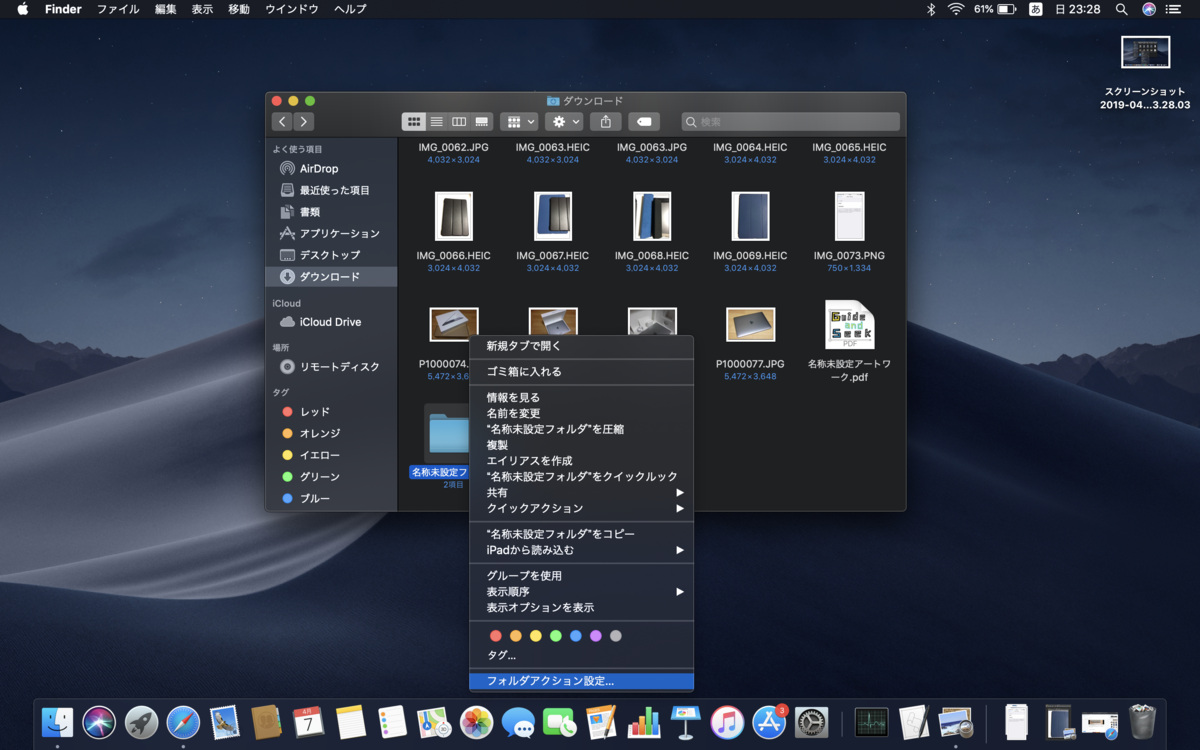Open Launchpad from the dock
1200x750 pixels.
pos(141,722)
